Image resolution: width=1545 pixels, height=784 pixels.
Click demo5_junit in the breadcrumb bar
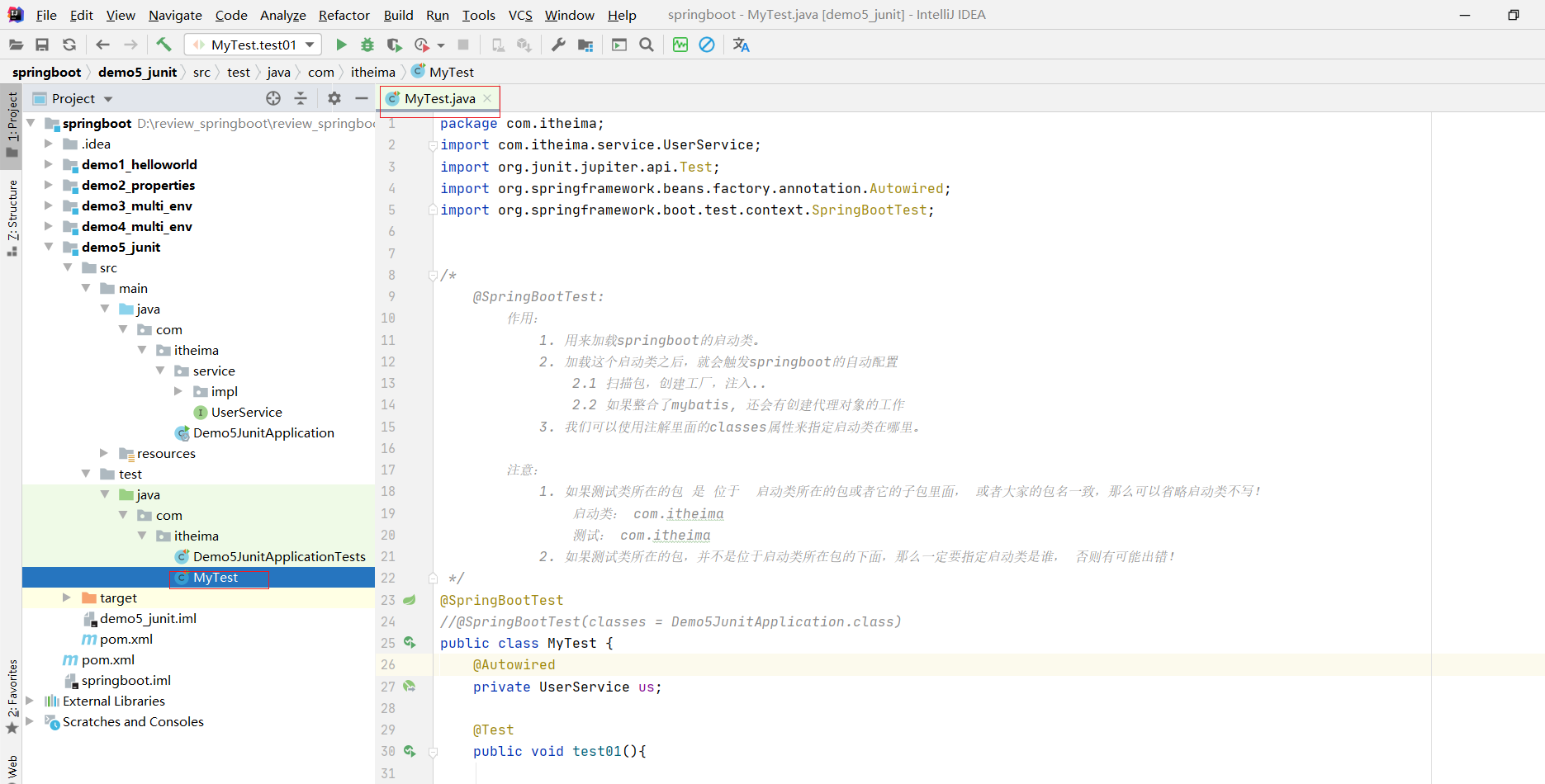[x=137, y=72]
